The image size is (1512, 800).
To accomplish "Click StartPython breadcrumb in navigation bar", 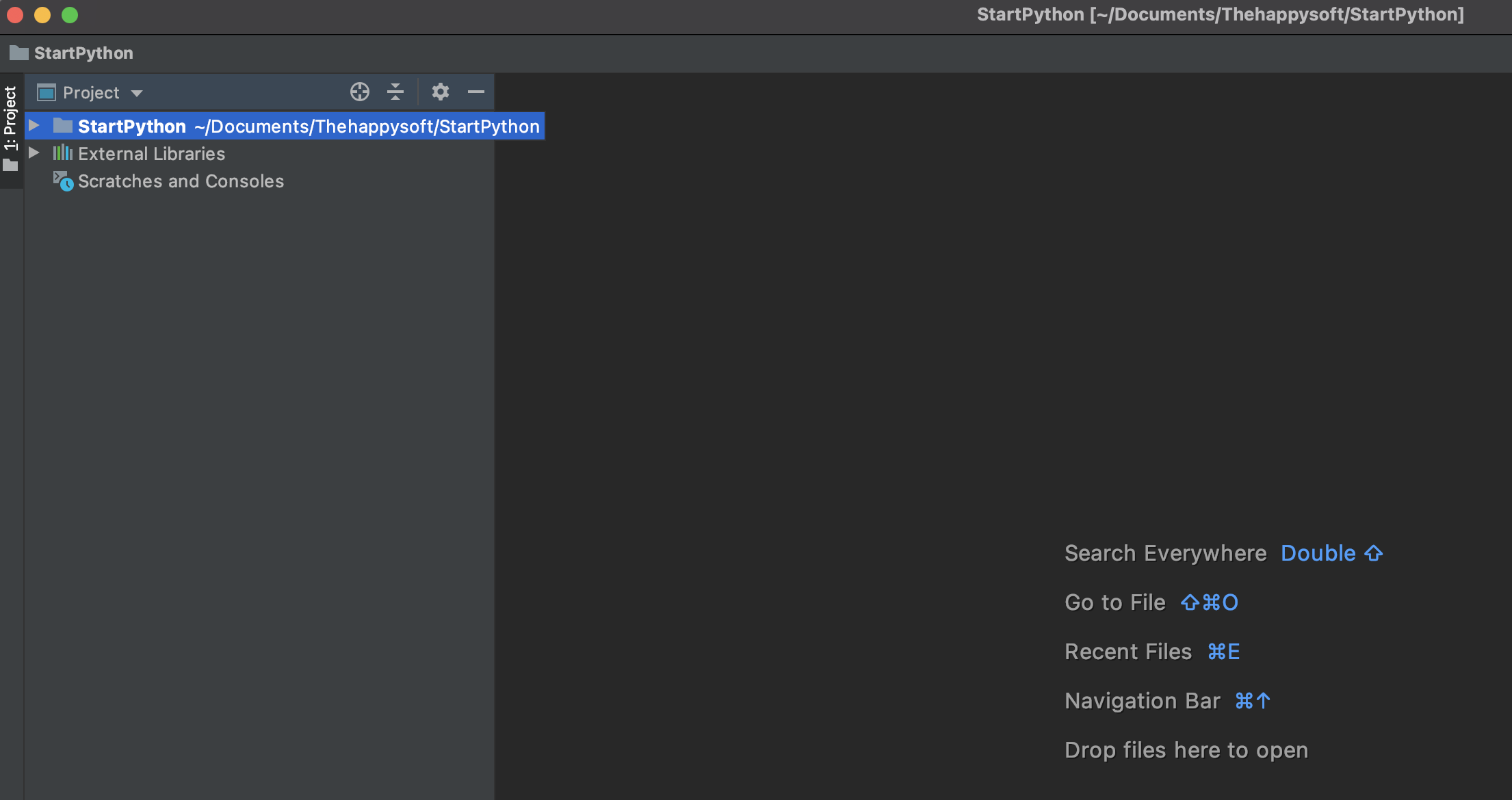I will [x=83, y=53].
